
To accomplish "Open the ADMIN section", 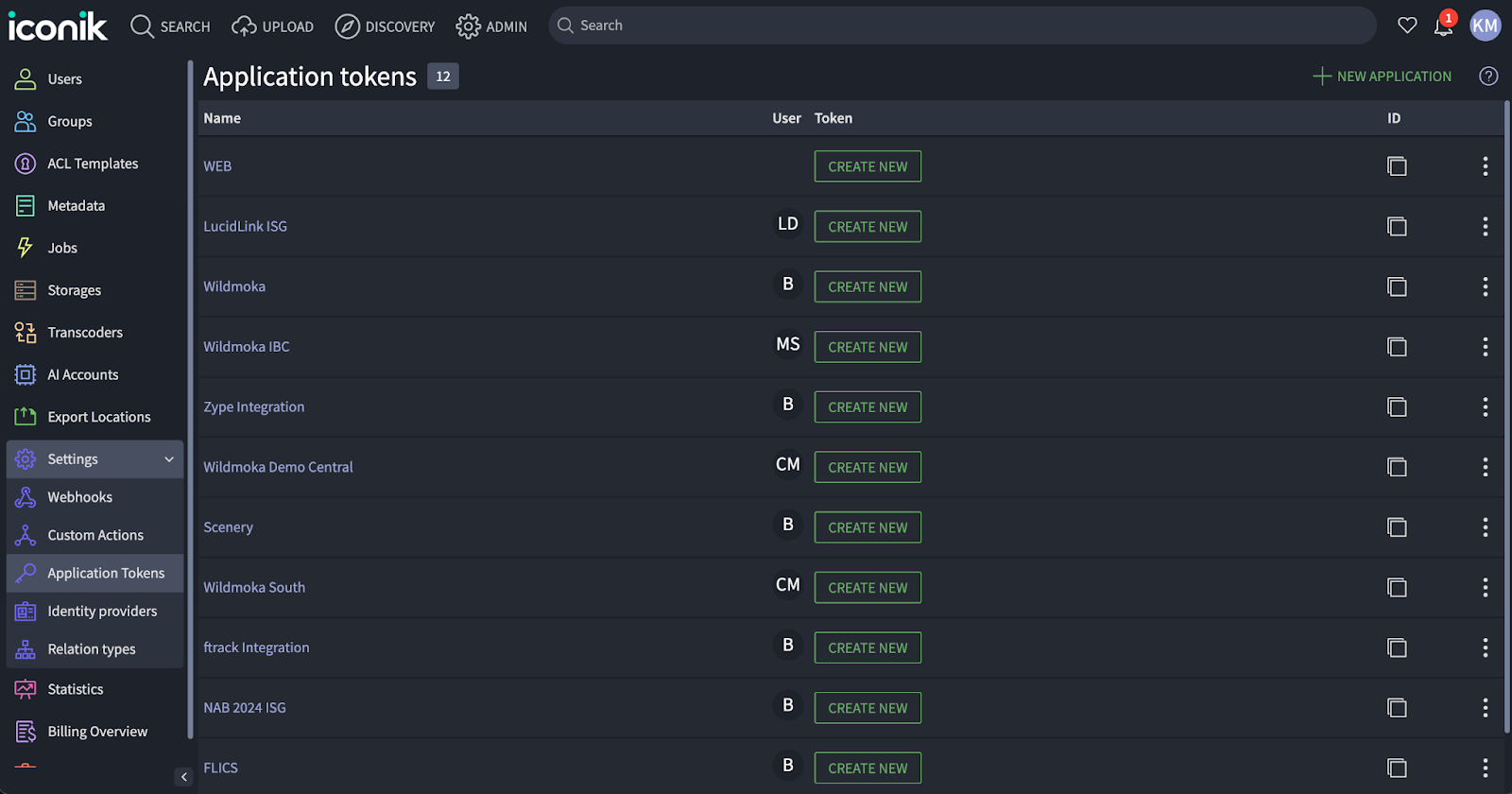I will coord(491,26).
